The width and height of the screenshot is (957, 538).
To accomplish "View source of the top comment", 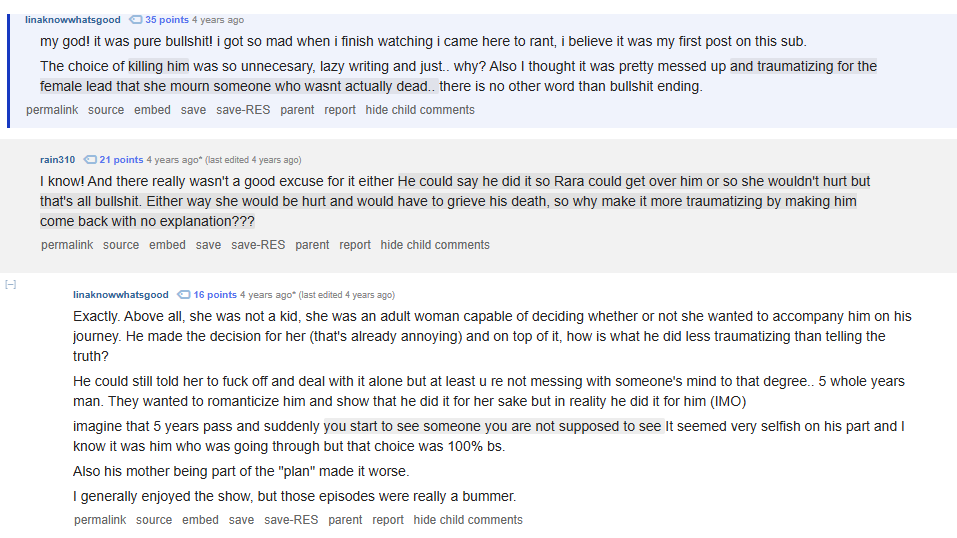I will (106, 110).
